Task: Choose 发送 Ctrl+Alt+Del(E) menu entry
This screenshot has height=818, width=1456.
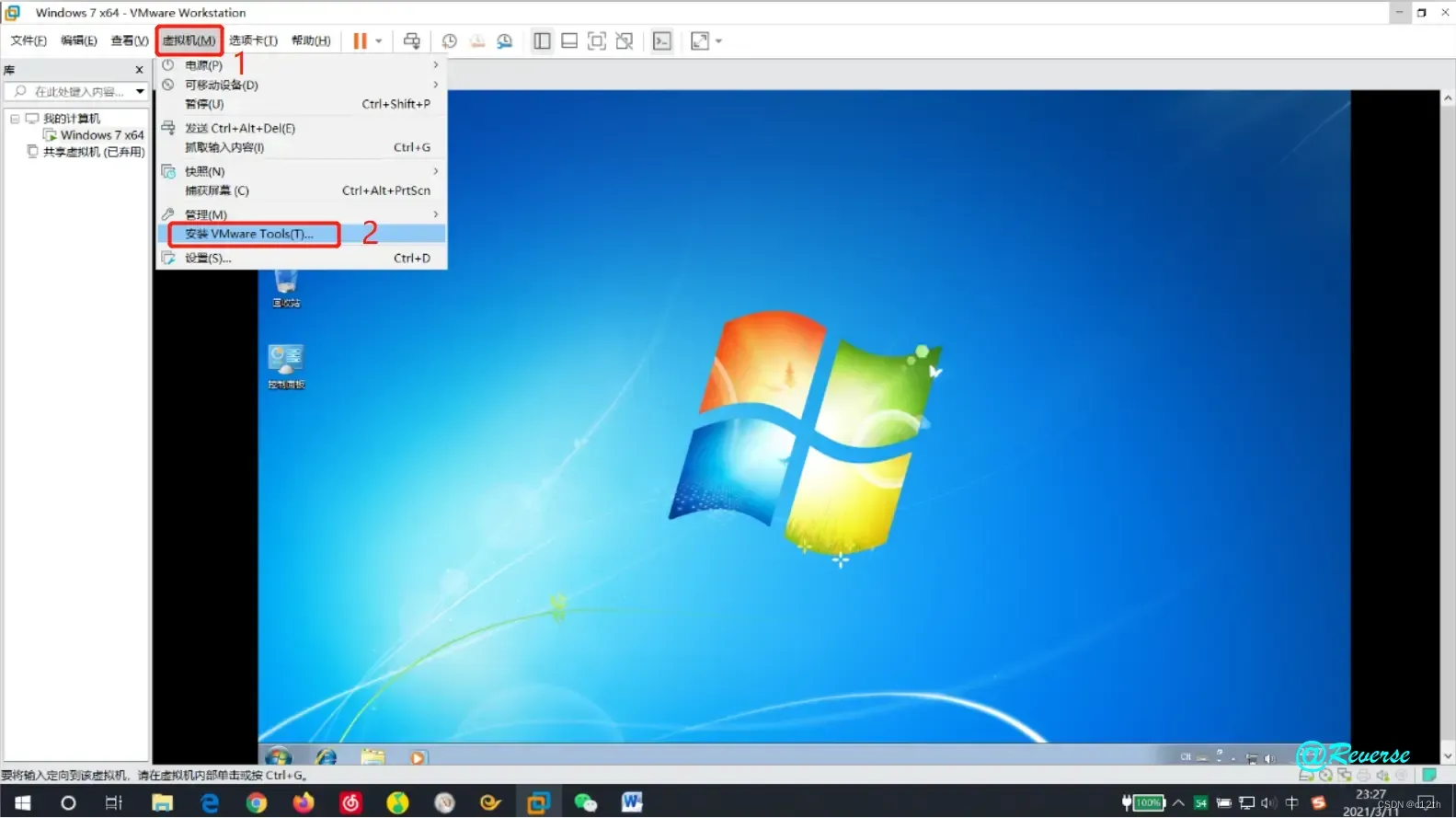Action: (x=302, y=128)
